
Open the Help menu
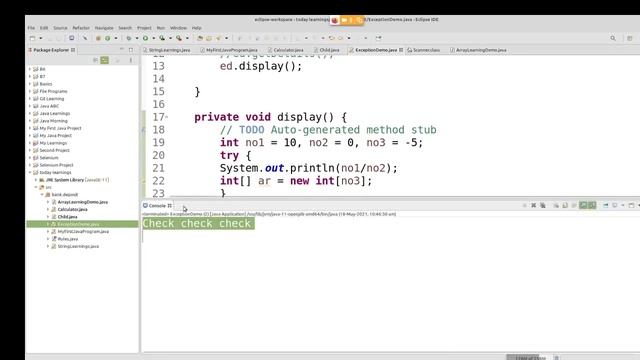[x=196, y=28]
